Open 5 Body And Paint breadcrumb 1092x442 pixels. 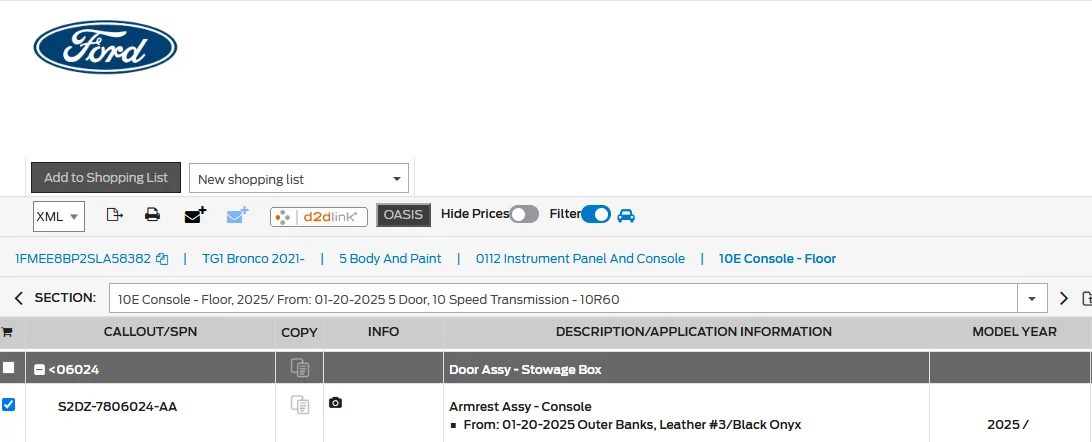[390, 258]
